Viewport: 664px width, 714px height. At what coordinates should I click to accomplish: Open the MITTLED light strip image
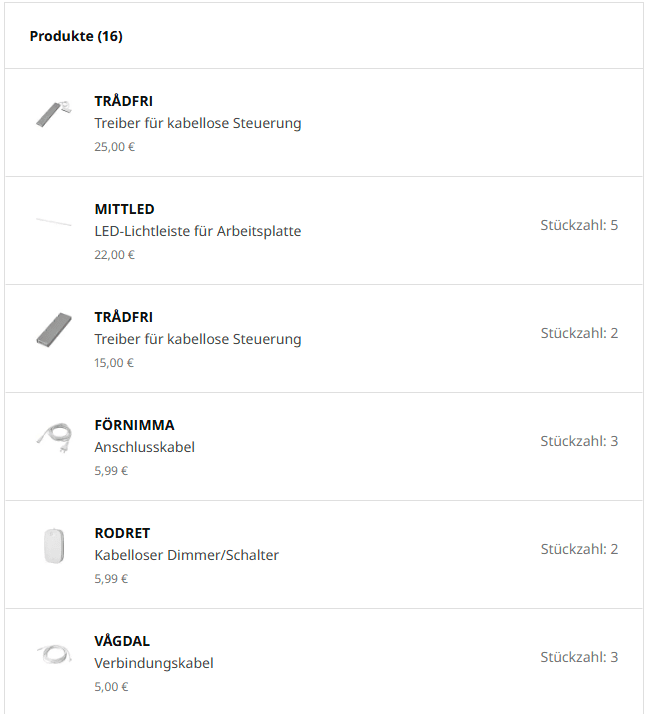(54, 222)
